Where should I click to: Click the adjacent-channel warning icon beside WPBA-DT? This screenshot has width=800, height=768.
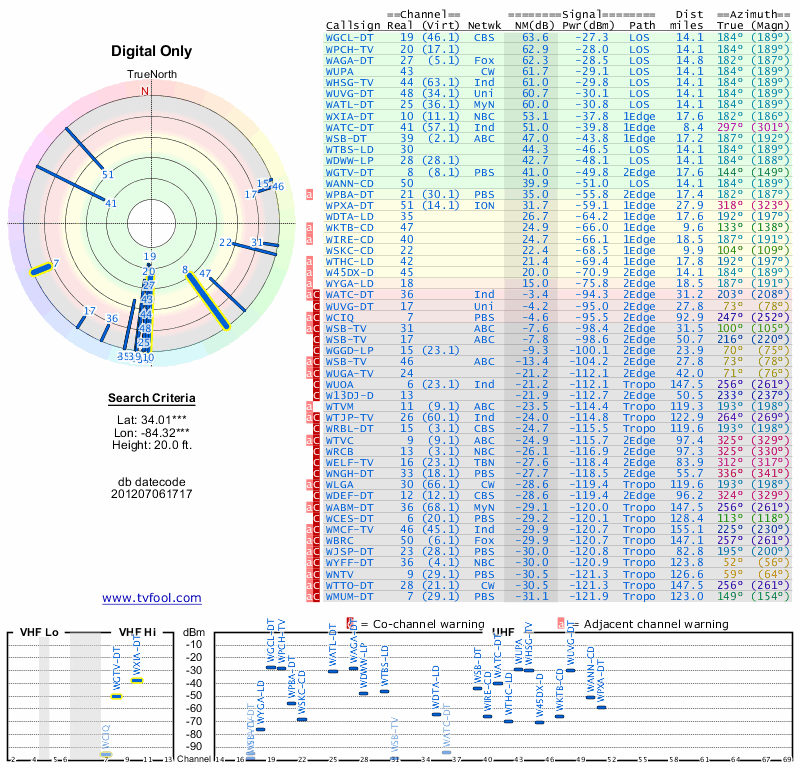pyautogui.click(x=310, y=193)
